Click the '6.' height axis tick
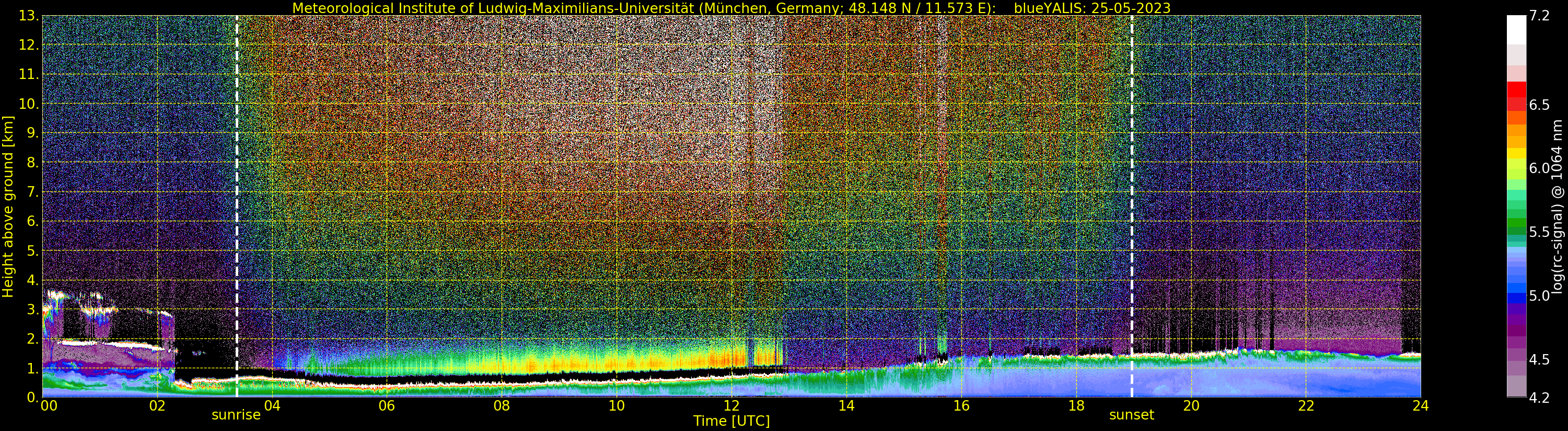This screenshot has width=1568, height=431. pyautogui.click(x=33, y=221)
